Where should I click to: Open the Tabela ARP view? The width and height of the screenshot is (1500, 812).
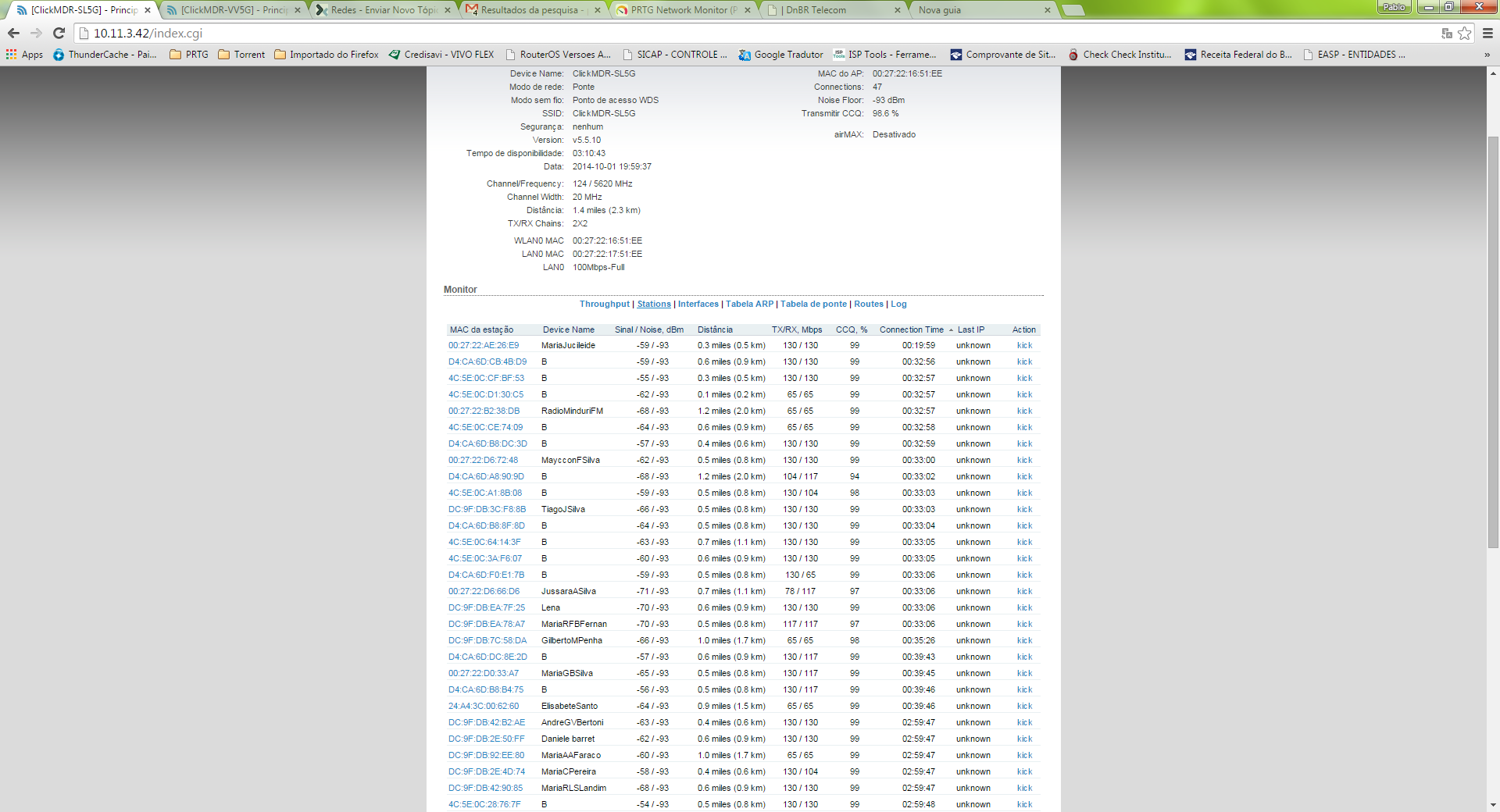(749, 304)
